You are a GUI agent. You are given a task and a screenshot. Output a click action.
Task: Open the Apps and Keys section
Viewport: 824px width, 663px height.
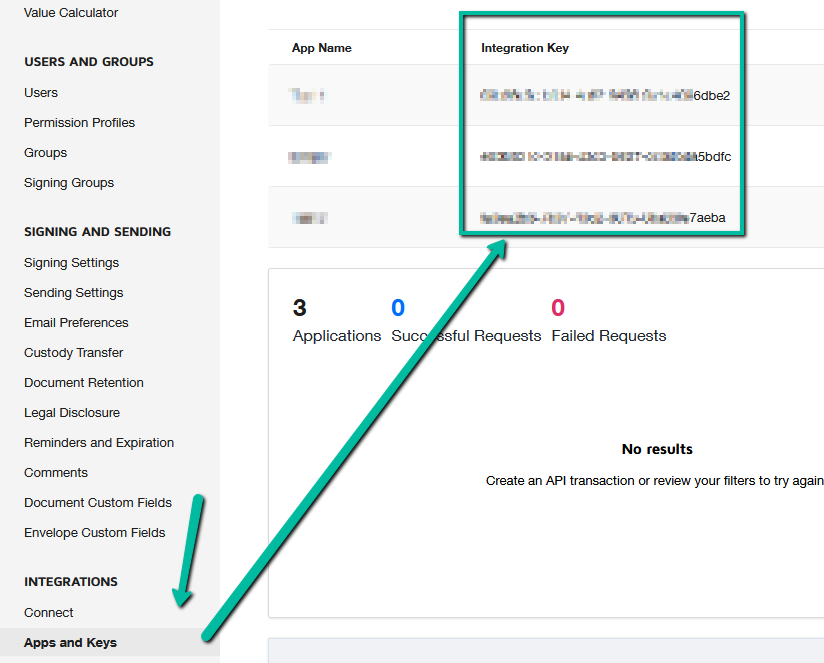coord(69,643)
